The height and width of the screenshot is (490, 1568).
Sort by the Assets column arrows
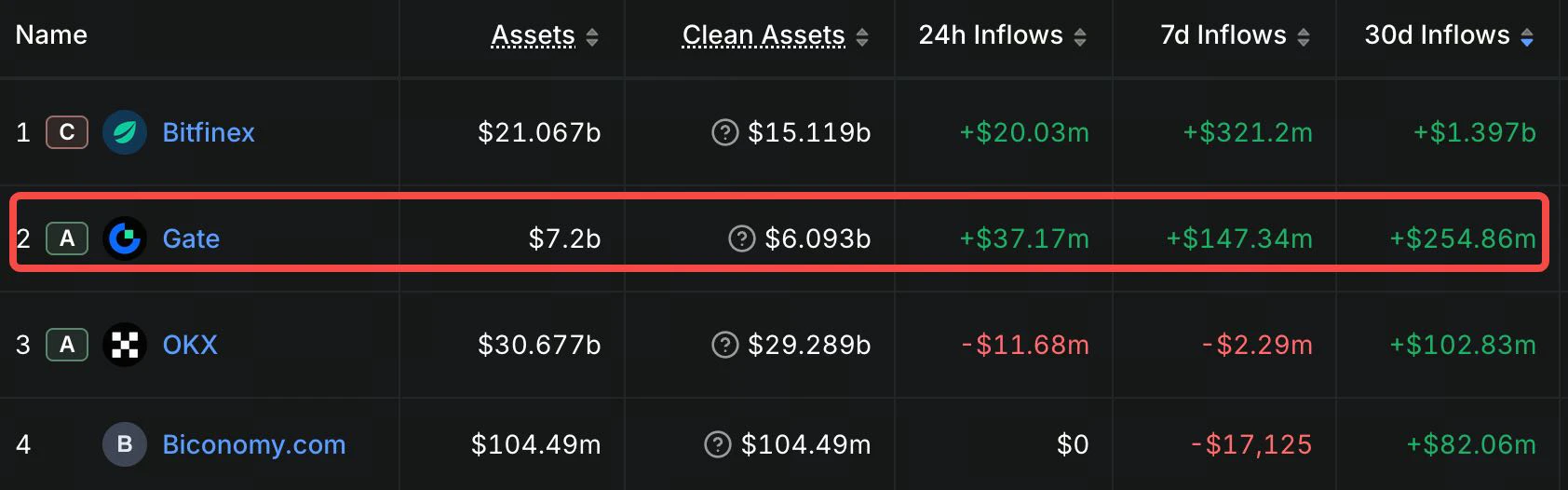(592, 36)
